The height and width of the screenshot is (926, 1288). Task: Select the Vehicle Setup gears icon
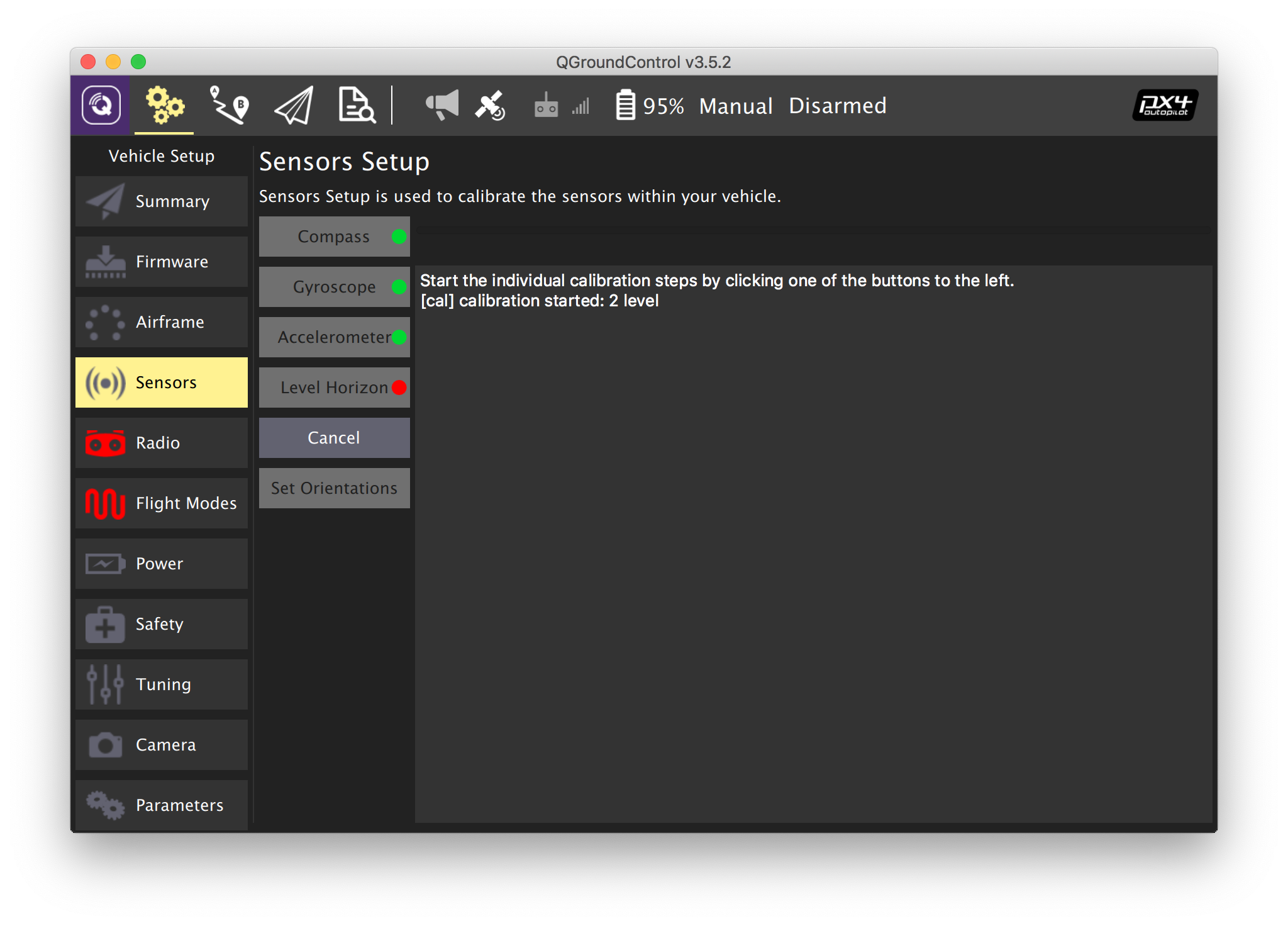pos(164,105)
